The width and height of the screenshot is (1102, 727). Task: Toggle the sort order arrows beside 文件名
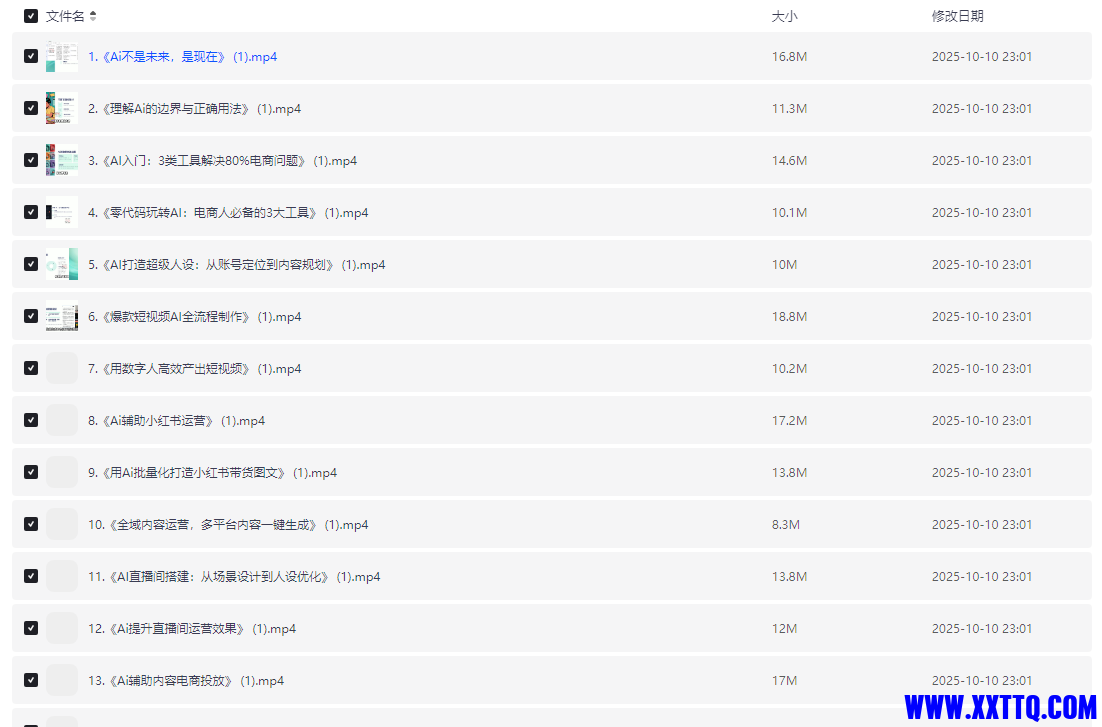[94, 16]
